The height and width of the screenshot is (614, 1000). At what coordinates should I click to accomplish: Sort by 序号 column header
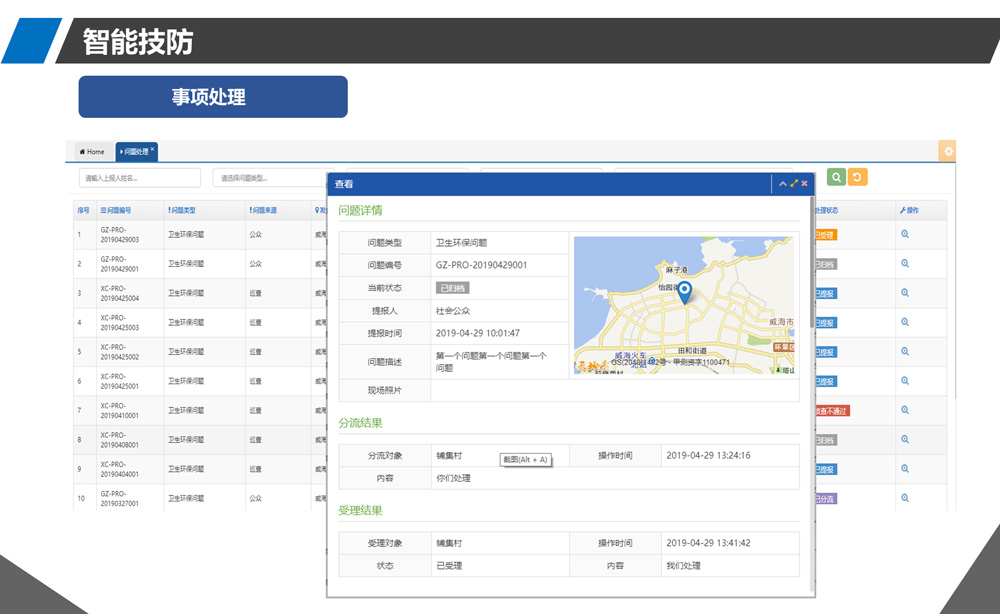[83, 210]
